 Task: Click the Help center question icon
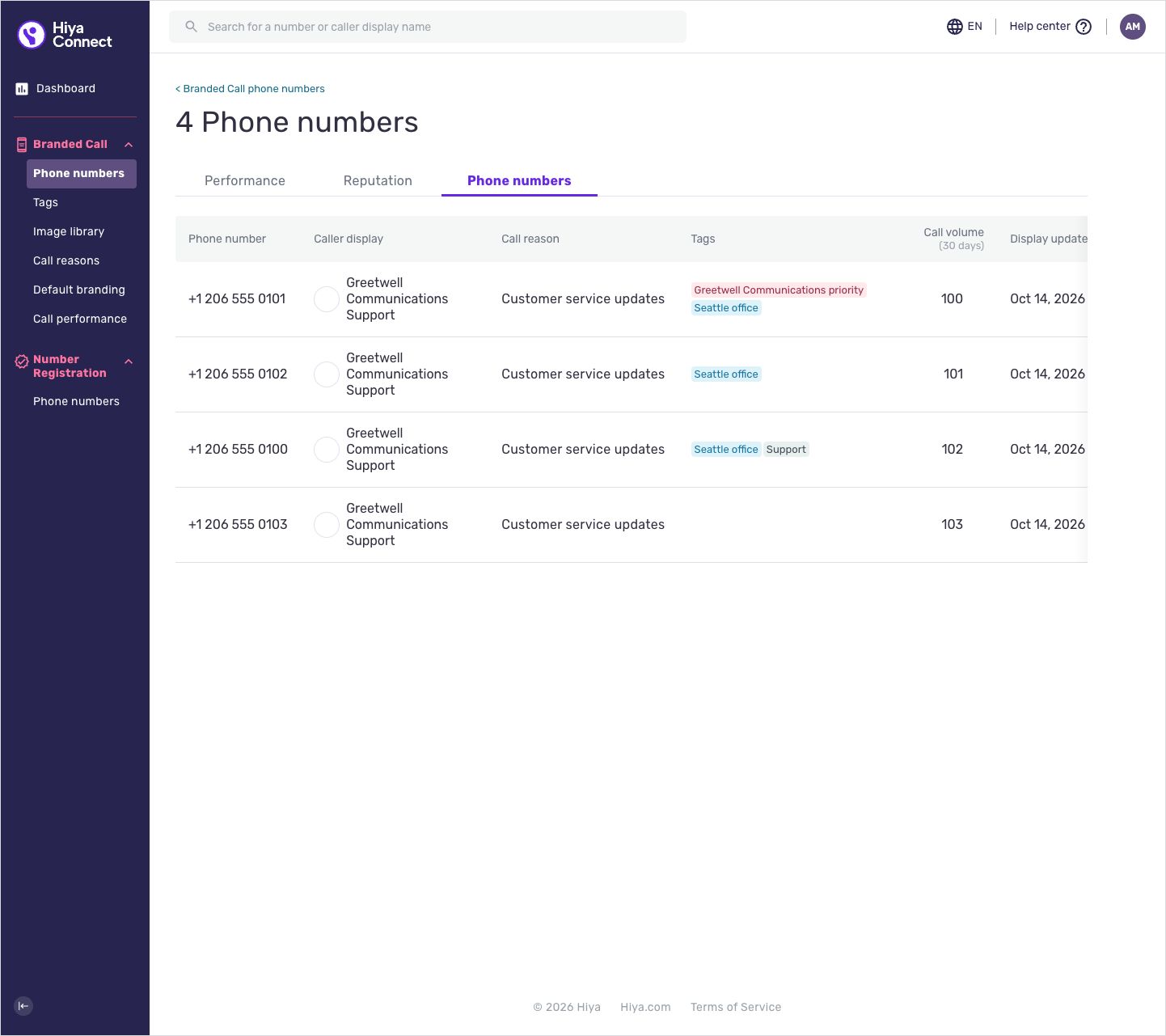pyautogui.click(x=1084, y=27)
